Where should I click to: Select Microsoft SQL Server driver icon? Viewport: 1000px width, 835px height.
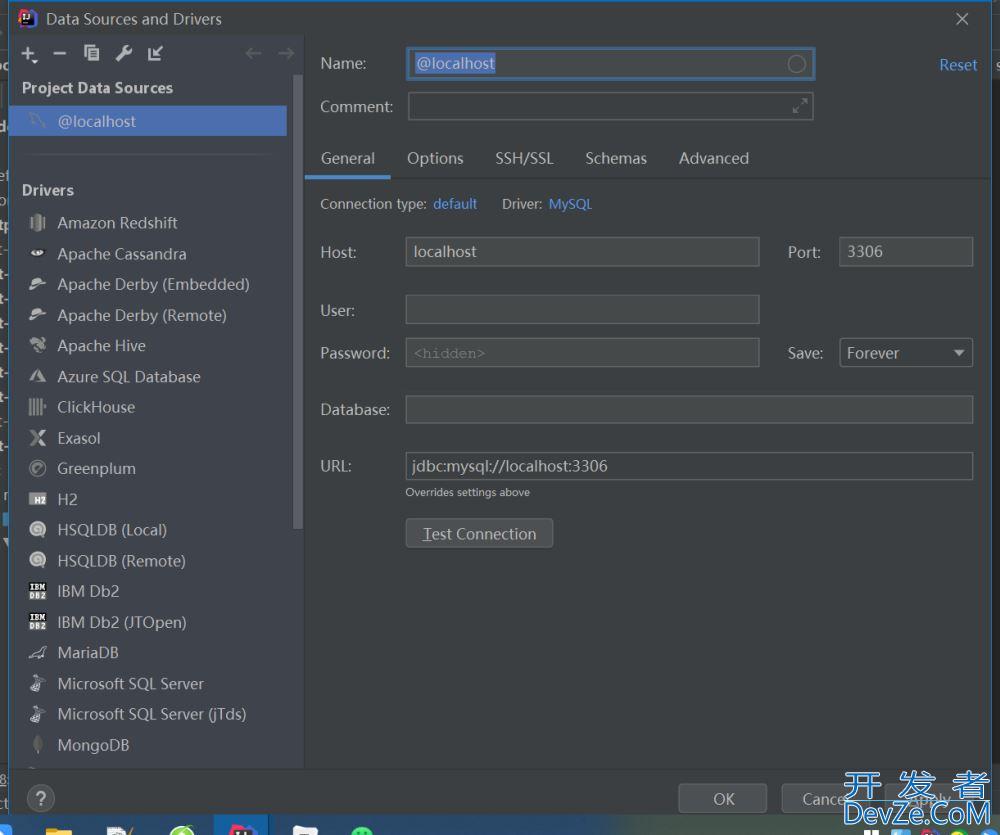[x=38, y=683]
